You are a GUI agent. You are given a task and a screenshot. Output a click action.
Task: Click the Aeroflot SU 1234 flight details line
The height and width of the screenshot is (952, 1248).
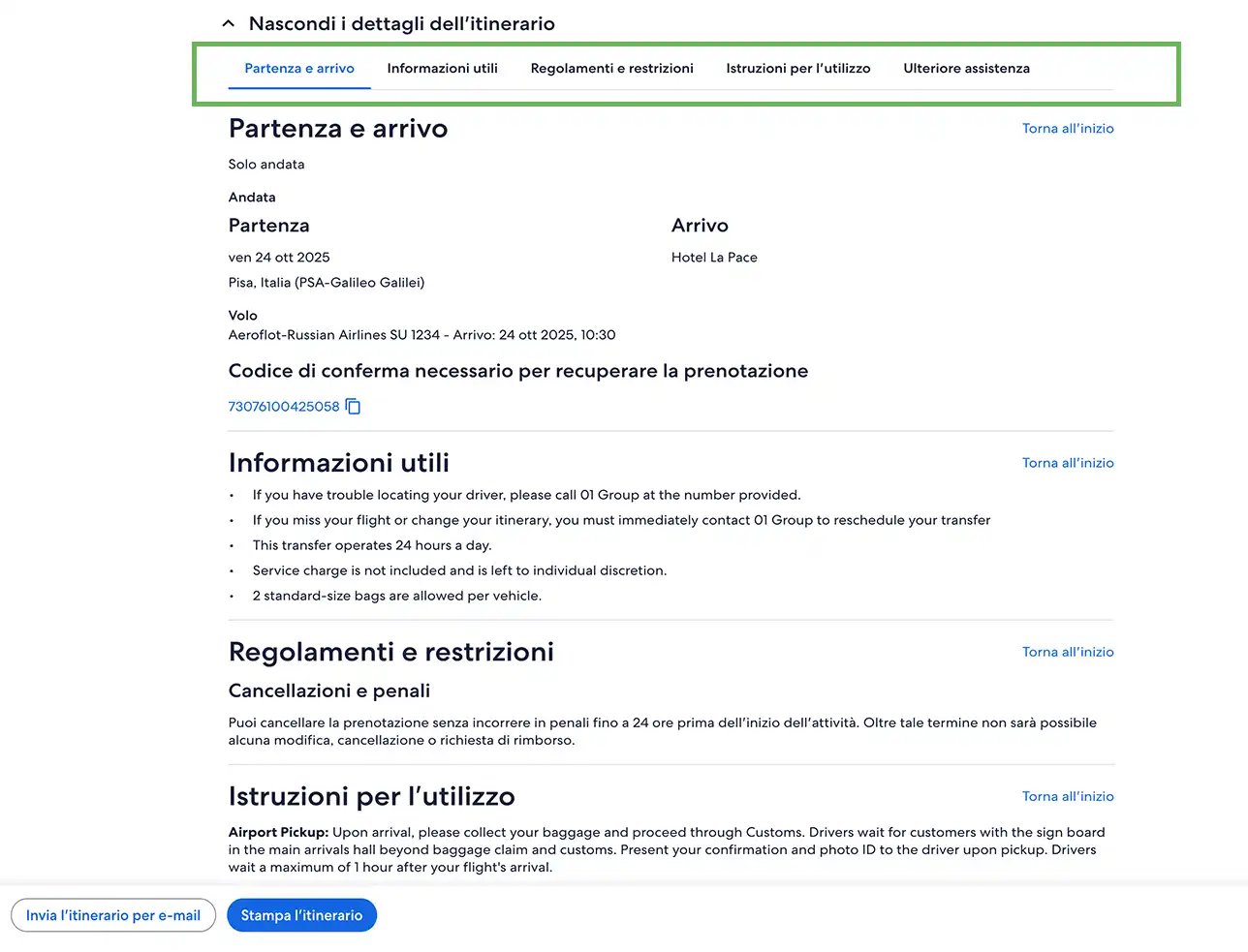(421, 335)
